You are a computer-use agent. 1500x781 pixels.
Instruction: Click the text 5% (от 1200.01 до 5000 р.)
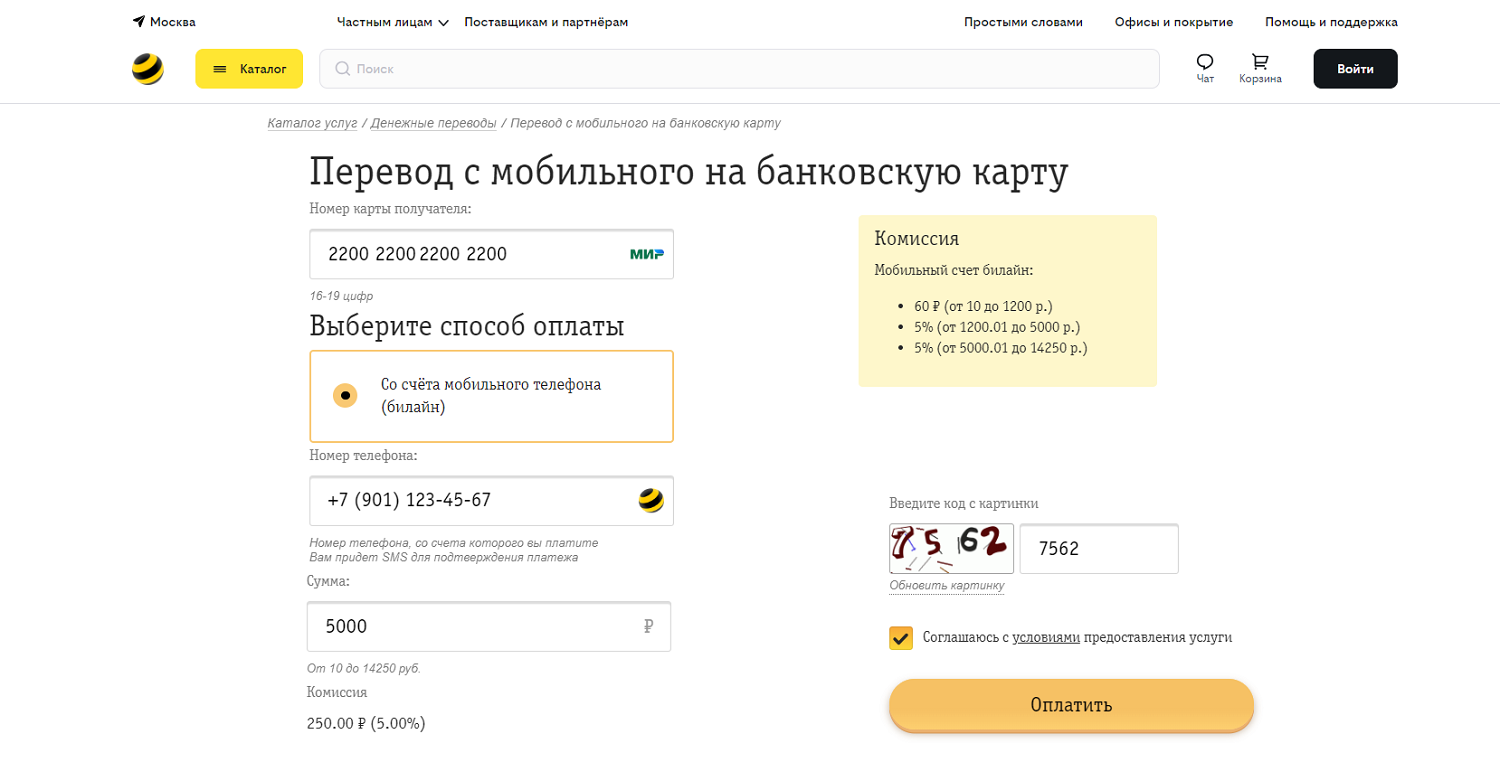click(x=997, y=327)
